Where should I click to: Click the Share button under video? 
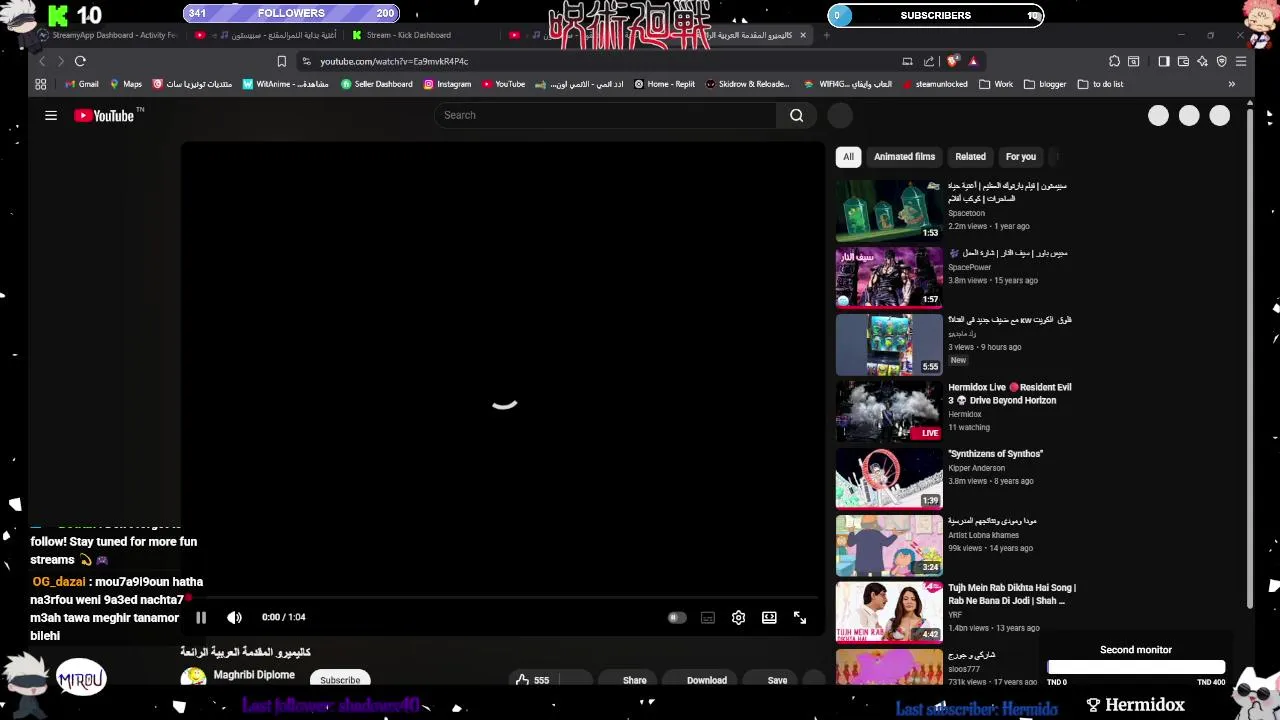pyautogui.click(x=625, y=680)
